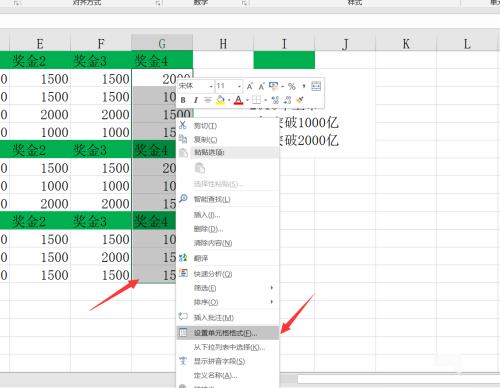Click the merge and center icon

point(316,86)
